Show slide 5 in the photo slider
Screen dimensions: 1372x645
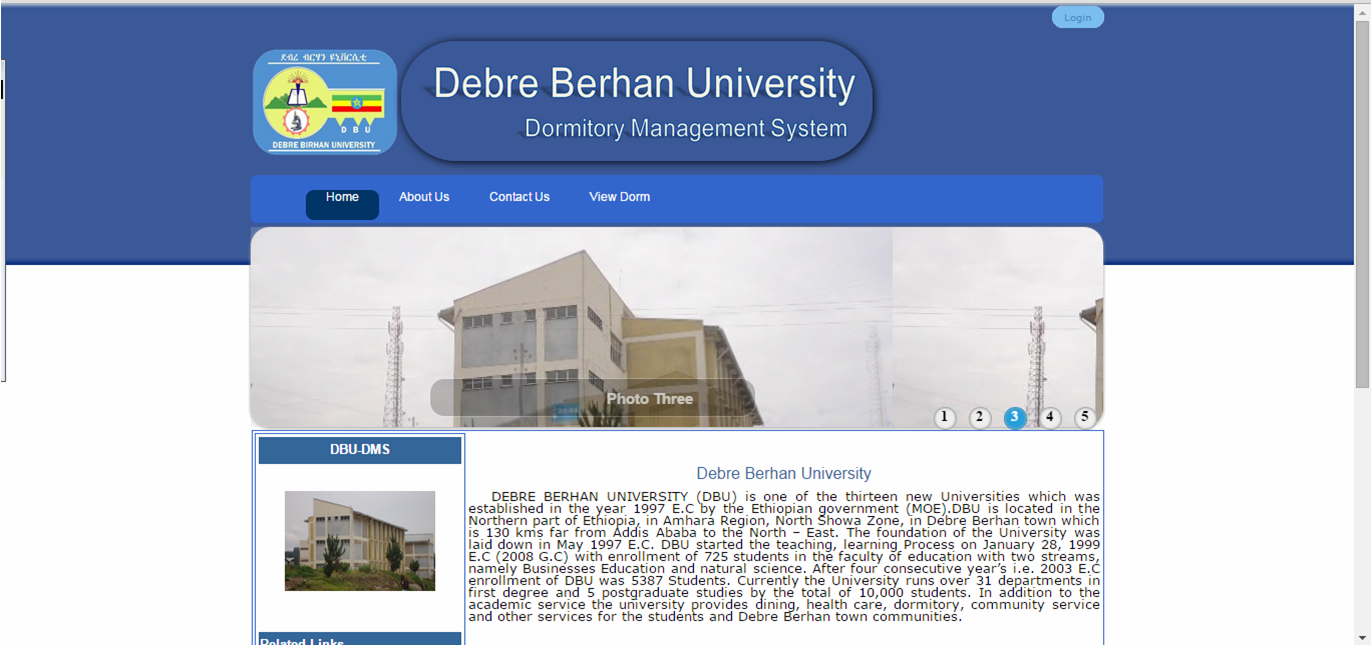coord(1085,418)
